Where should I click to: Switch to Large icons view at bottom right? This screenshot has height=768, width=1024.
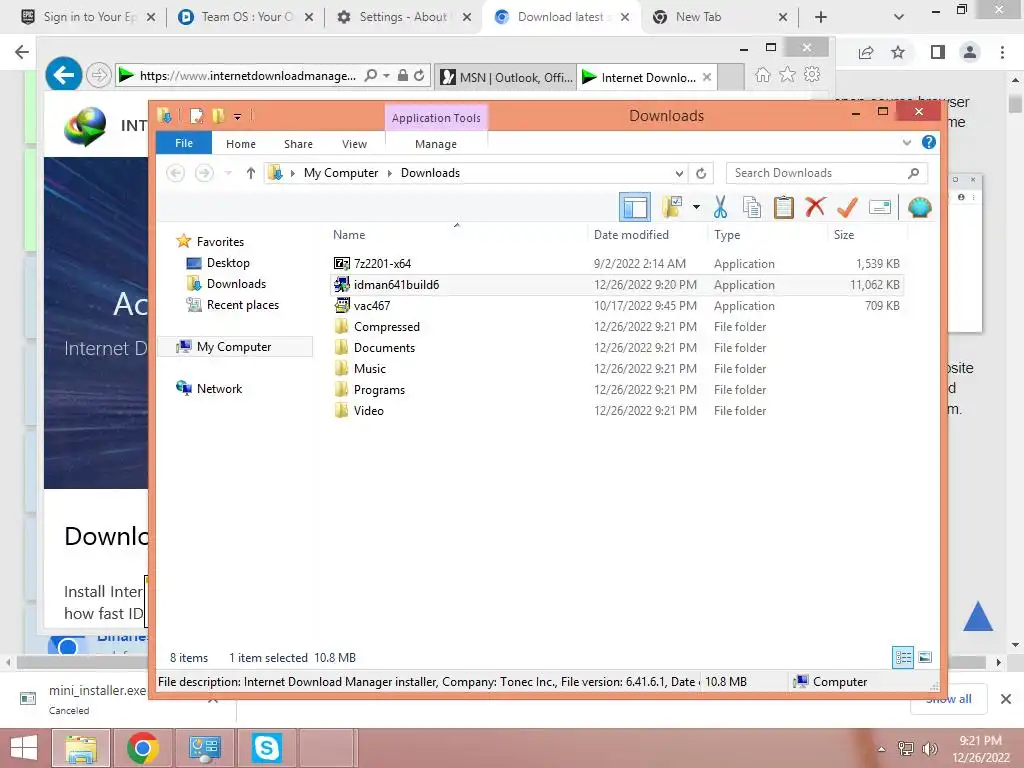925,658
